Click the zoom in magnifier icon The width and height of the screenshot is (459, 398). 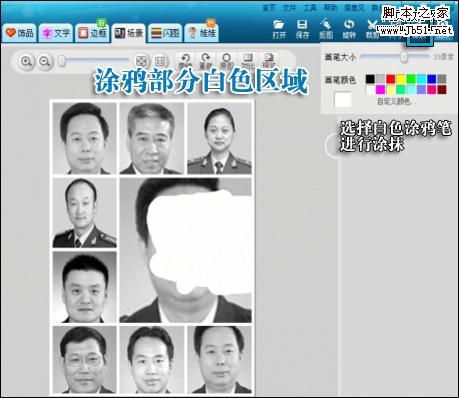point(26,61)
